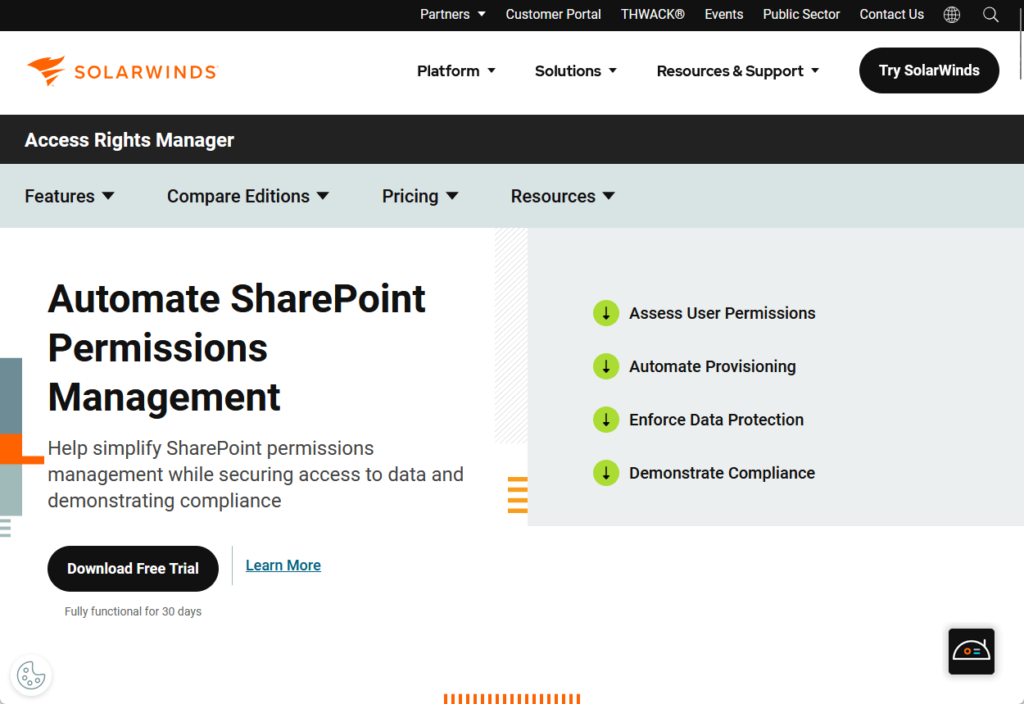Click the search magnifier icon

coord(991,14)
